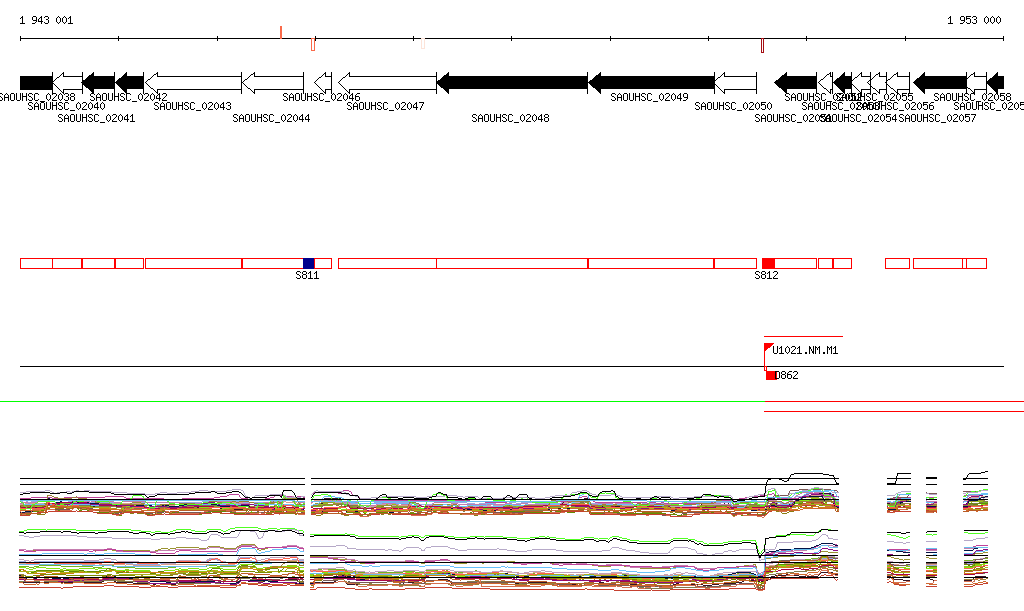Image resolution: width=1024 pixels, height=611 pixels.
Task: Select the black gene arrow left of SAOUHSC_02055
Action: click(x=842, y=83)
